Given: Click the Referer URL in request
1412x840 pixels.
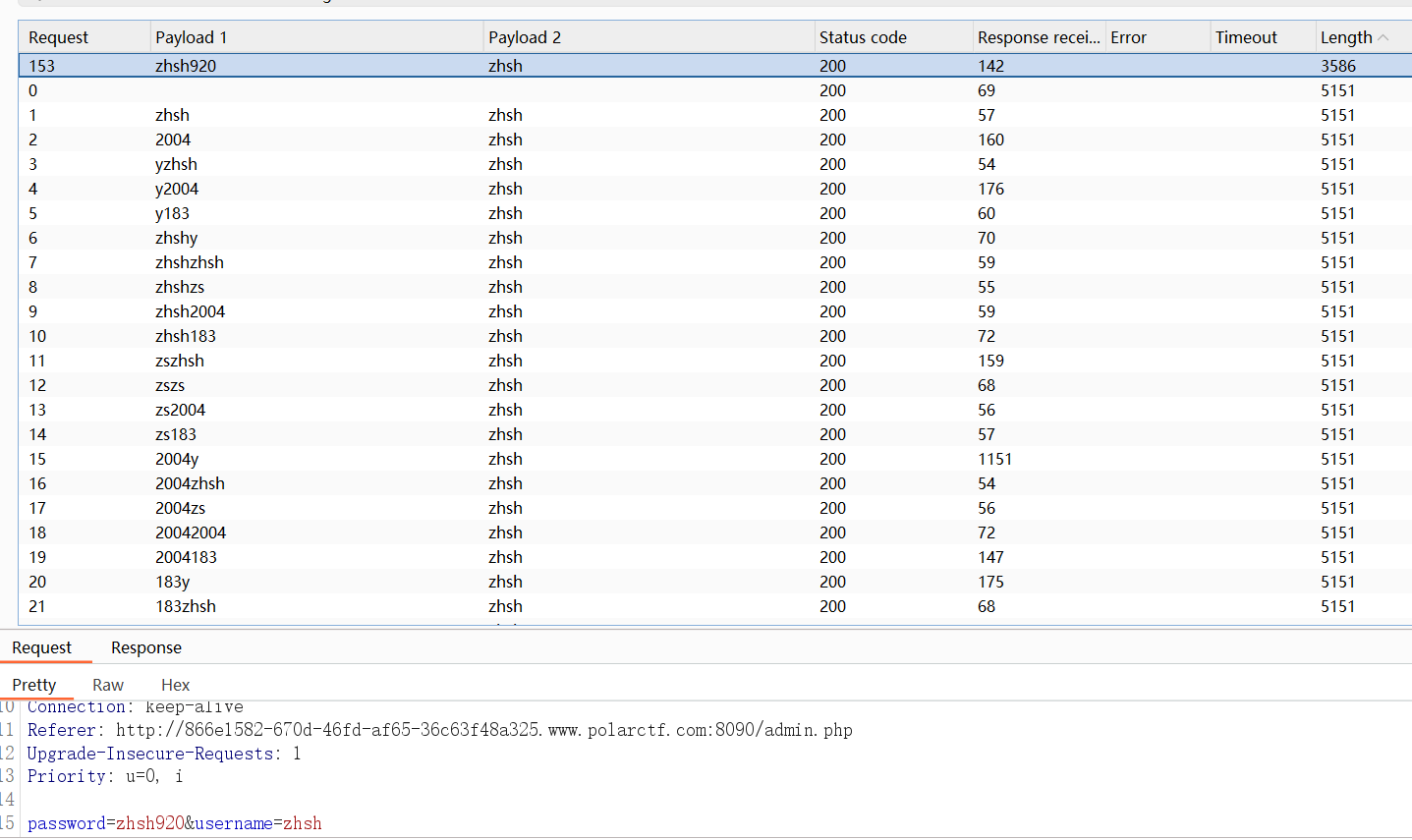Looking at the screenshot, I should click(x=483, y=730).
